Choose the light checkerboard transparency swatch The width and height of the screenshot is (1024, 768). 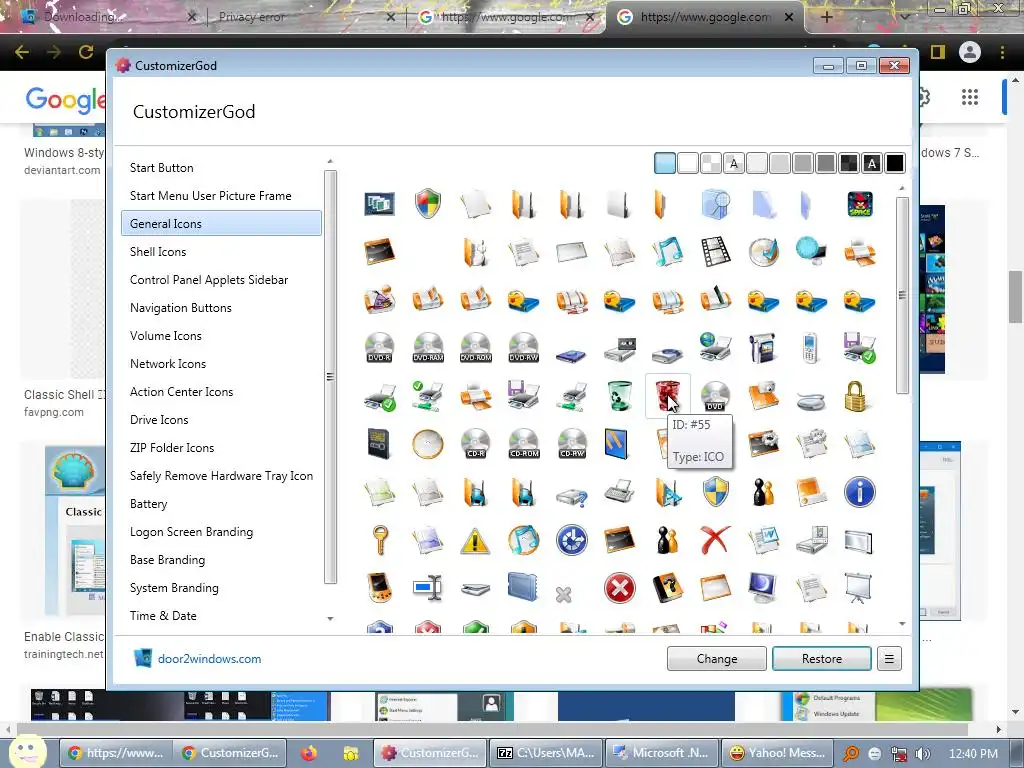(x=711, y=163)
